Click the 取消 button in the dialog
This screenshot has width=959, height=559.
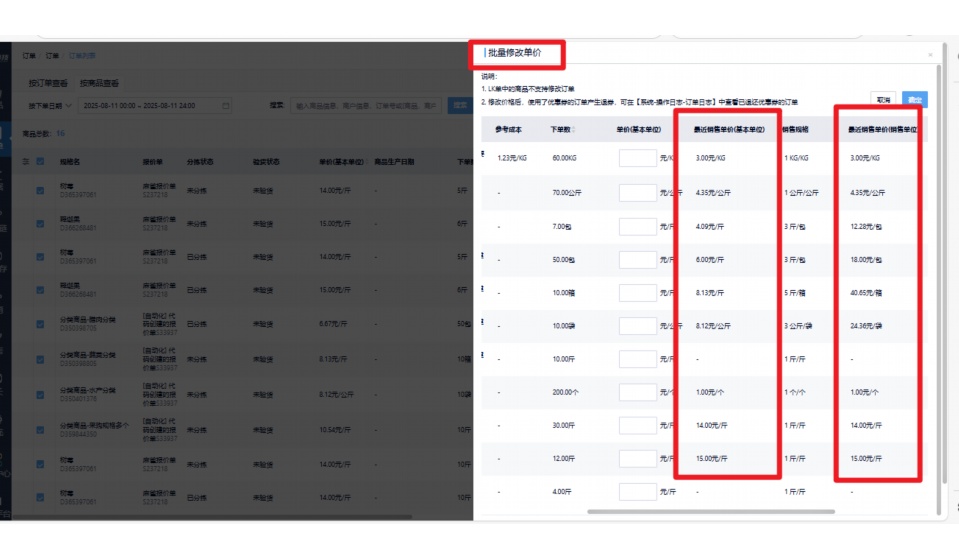click(882, 100)
